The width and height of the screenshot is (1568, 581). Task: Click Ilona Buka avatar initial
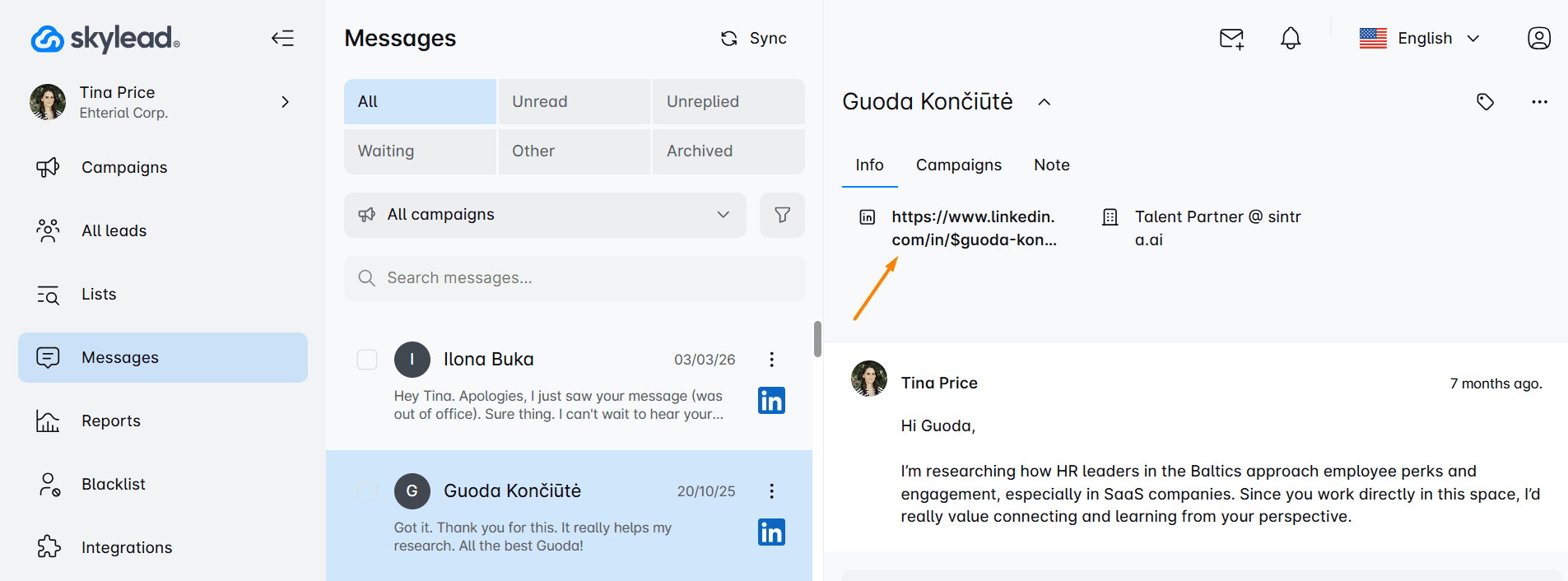(412, 360)
